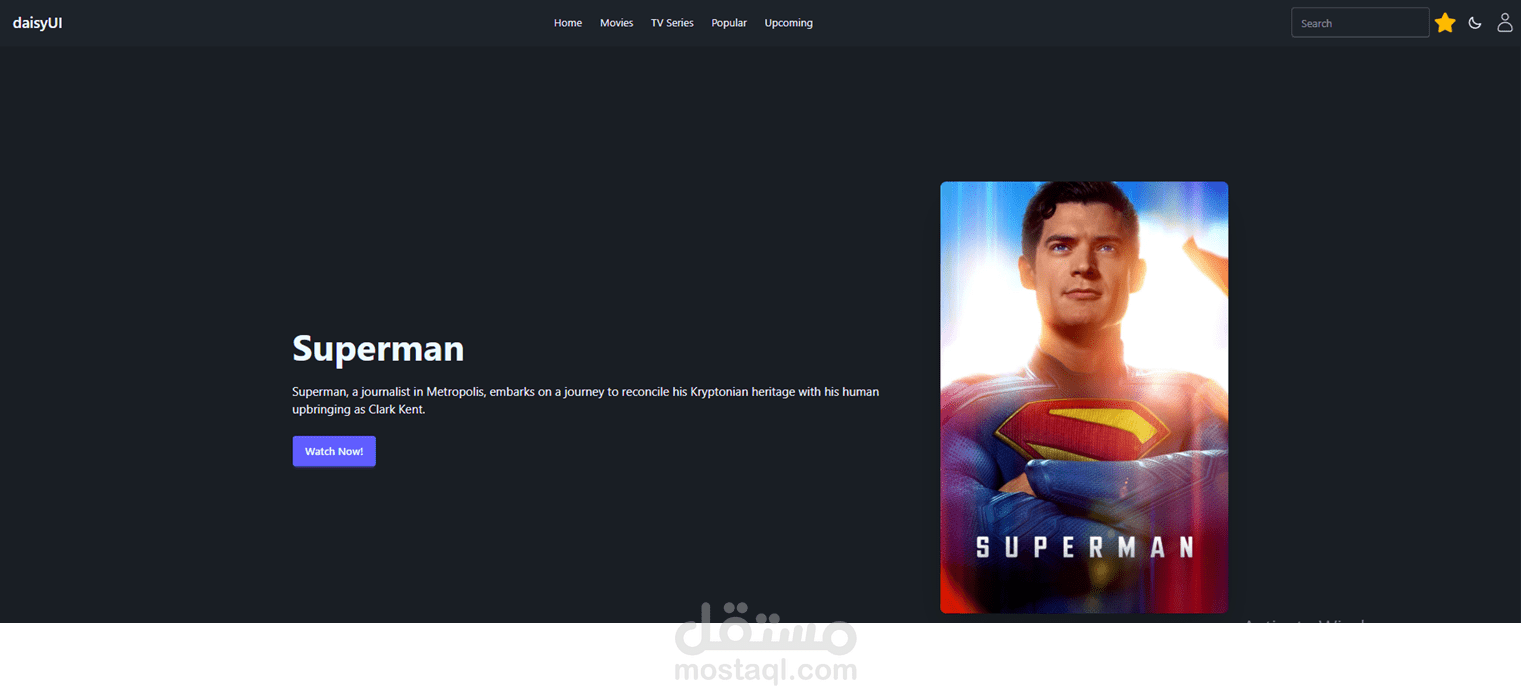This screenshot has width=1532, height=700.
Task: Toggle dark mode with the moon icon
Action: [x=1474, y=23]
